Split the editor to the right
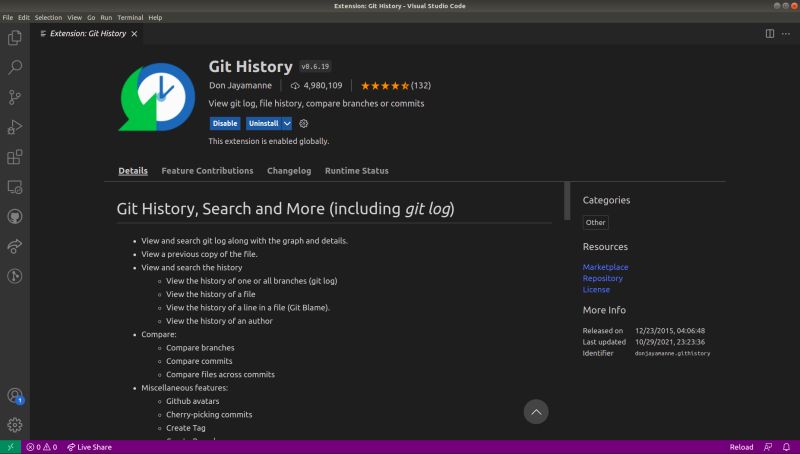This screenshot has width=800, height=454. click(770, 34)
